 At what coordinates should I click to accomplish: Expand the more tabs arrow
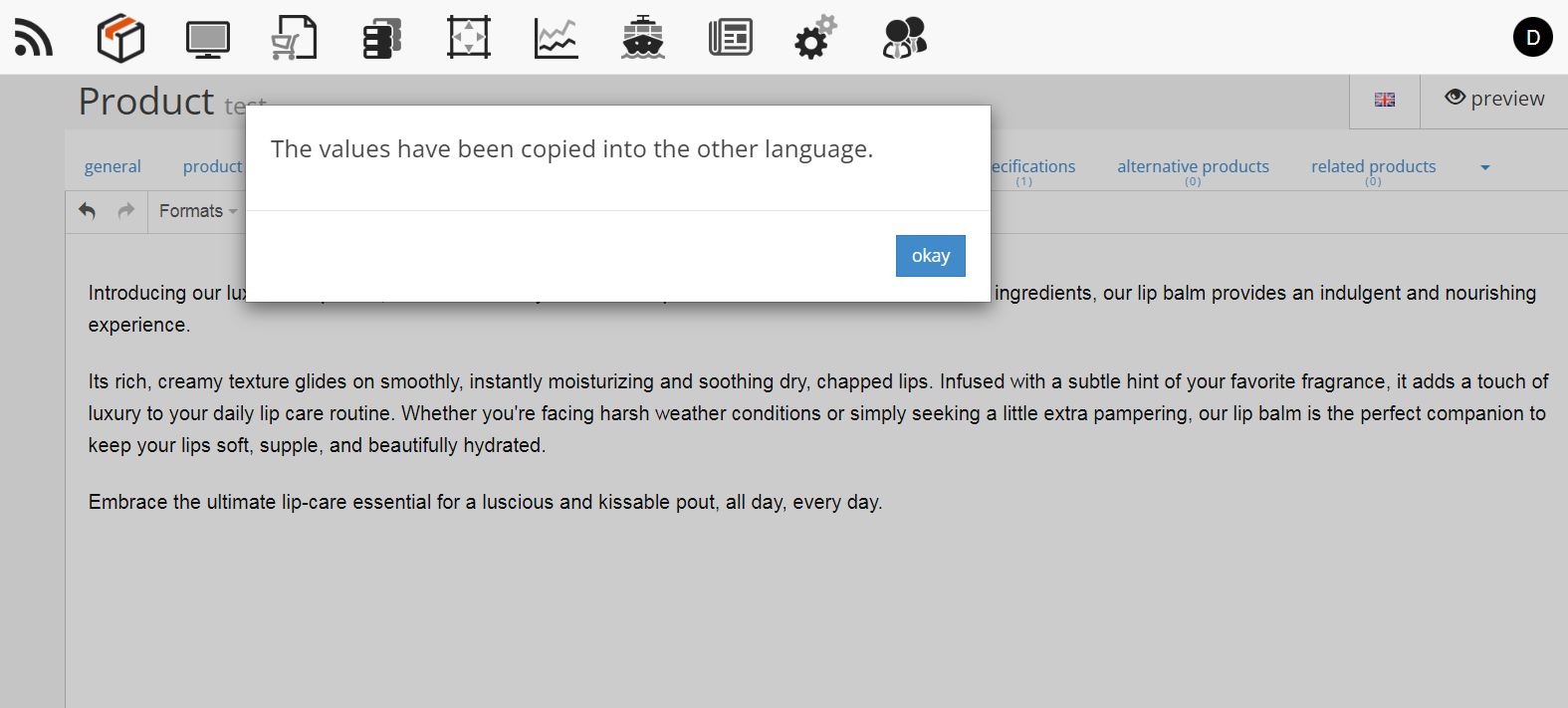pyautogui.click(x=1485, y=167)
